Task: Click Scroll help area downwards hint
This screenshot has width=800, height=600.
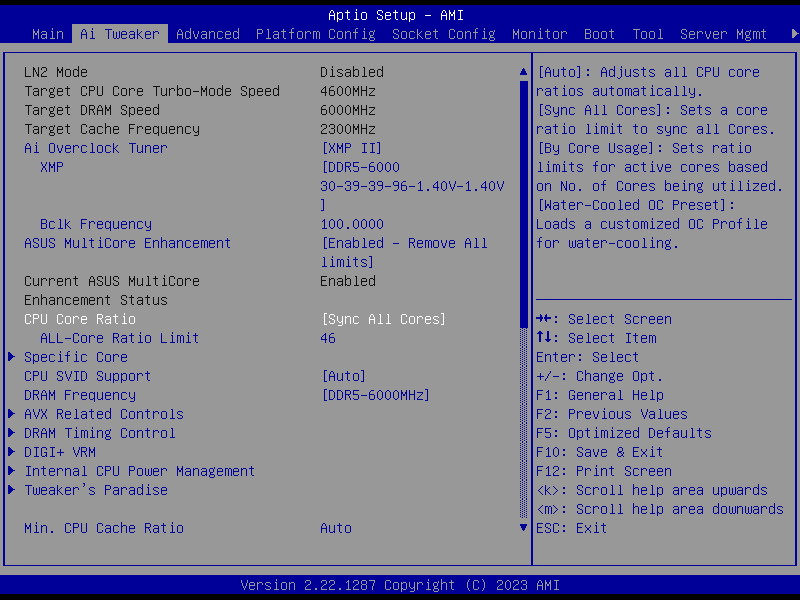Action: [x=660, y=509]
